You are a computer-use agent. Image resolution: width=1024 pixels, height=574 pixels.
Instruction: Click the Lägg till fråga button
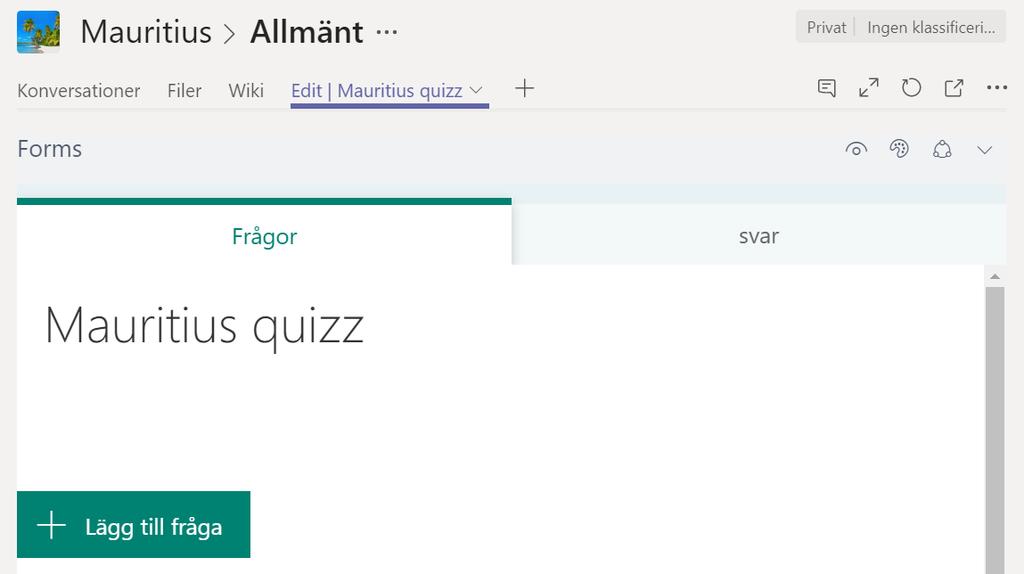[133, 524]
